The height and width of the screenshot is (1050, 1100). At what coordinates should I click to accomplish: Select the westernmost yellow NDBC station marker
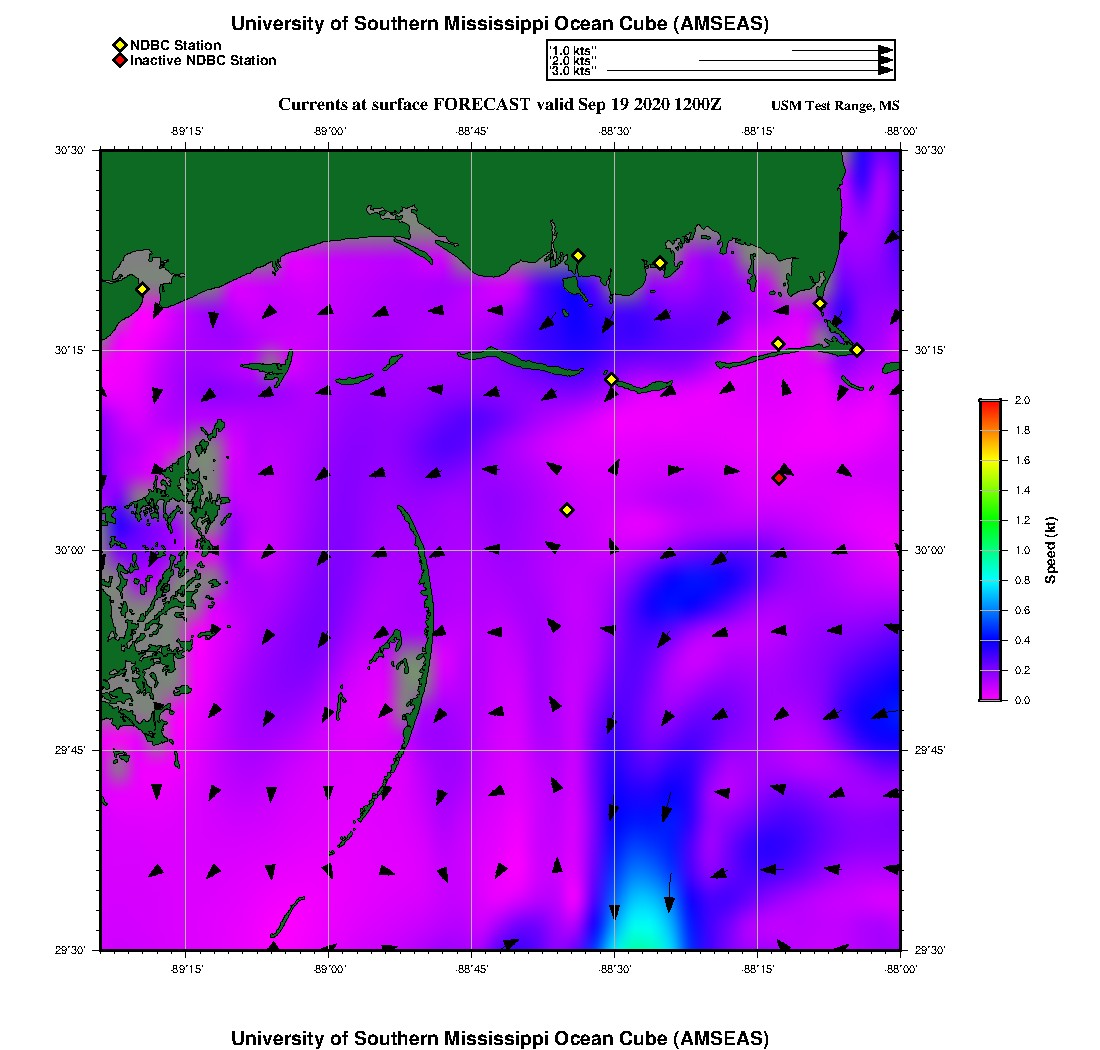coord(142,289)
